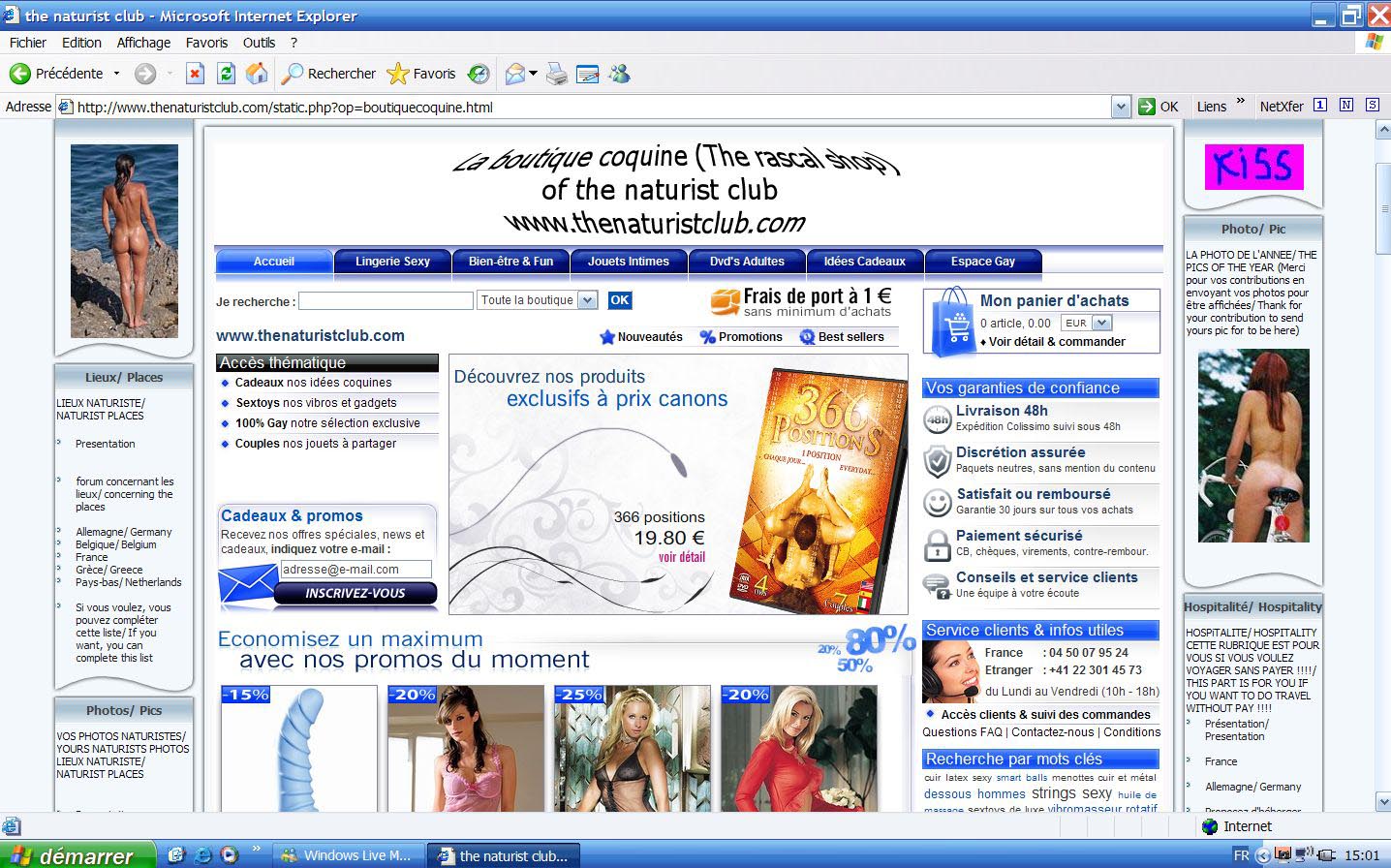
Task: Click the Frais de port package icon
Action: [725, 302]
